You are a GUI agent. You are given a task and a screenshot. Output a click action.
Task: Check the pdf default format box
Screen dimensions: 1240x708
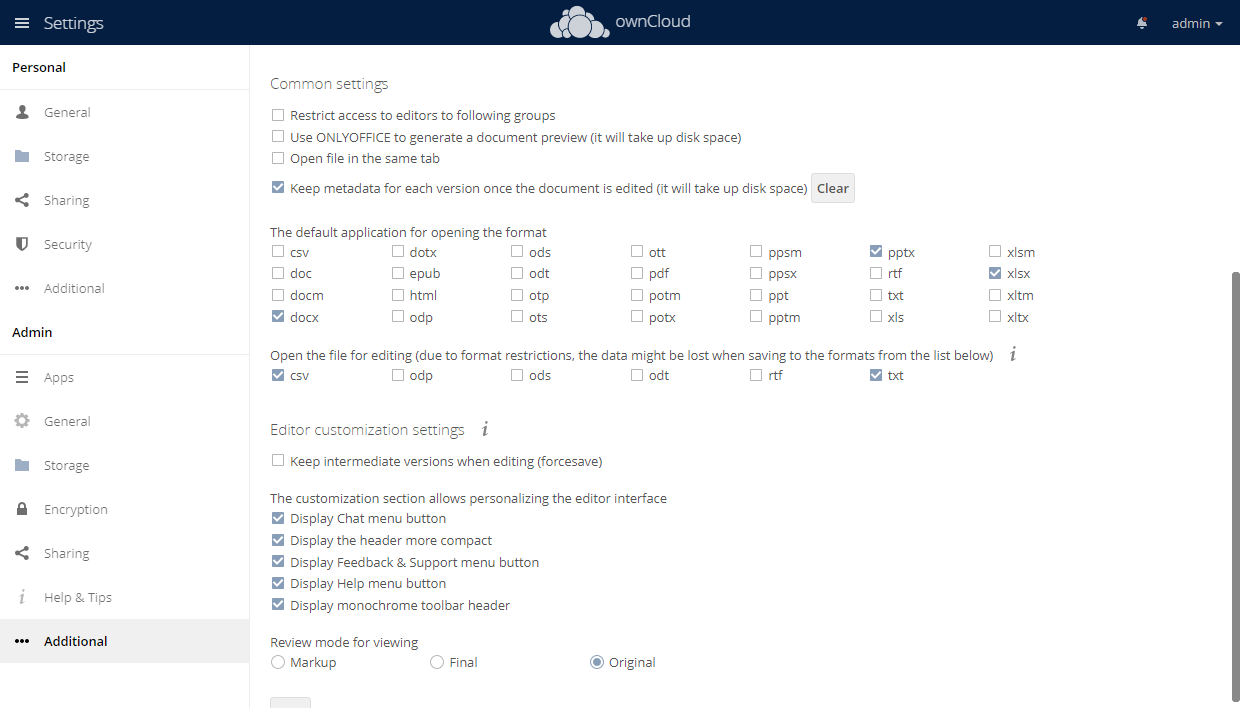(x=637, y=273)
